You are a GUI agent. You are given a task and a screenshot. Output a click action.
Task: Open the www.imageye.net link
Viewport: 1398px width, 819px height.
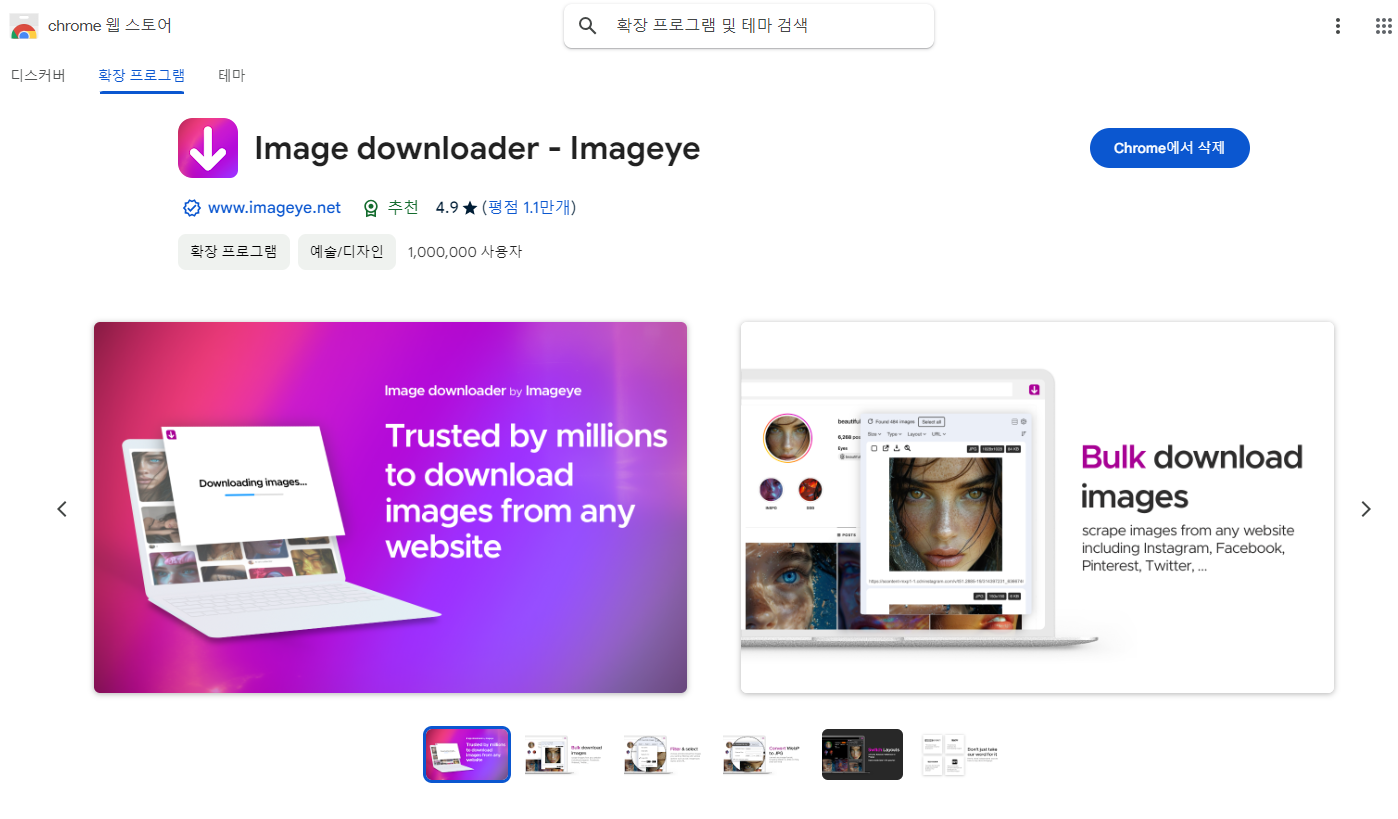[x=274, y=208]
